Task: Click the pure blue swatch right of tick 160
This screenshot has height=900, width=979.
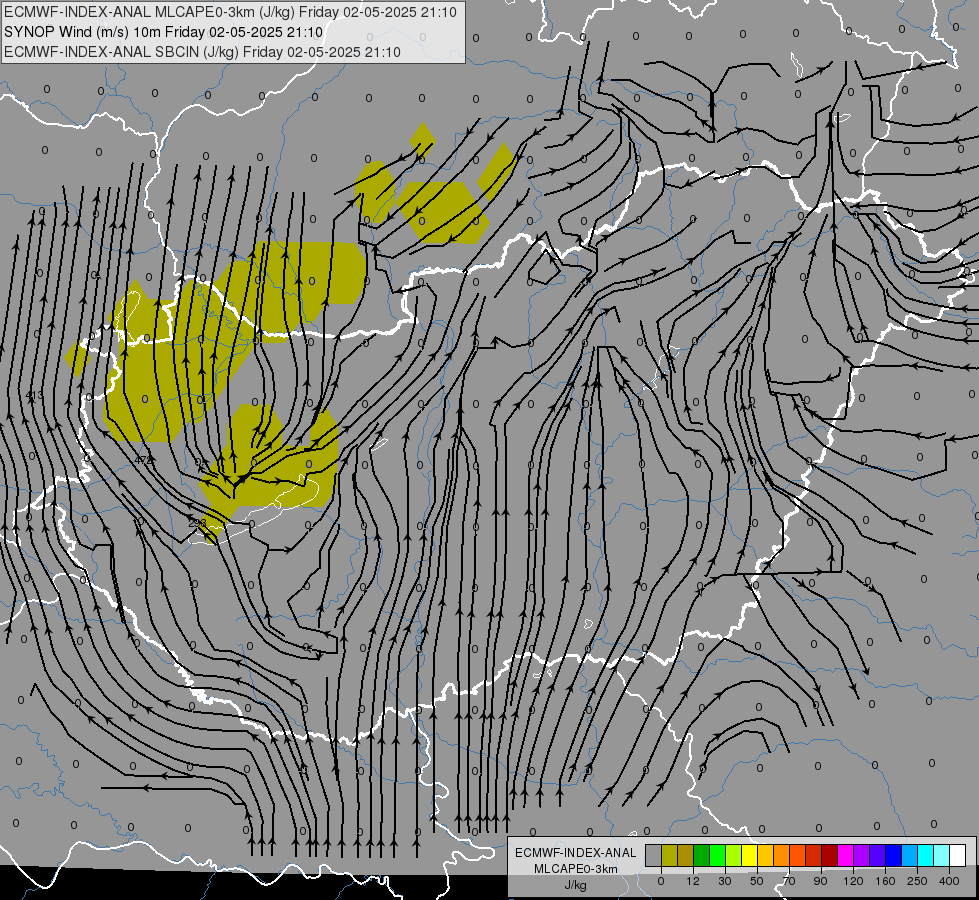Action: point(894,855)
